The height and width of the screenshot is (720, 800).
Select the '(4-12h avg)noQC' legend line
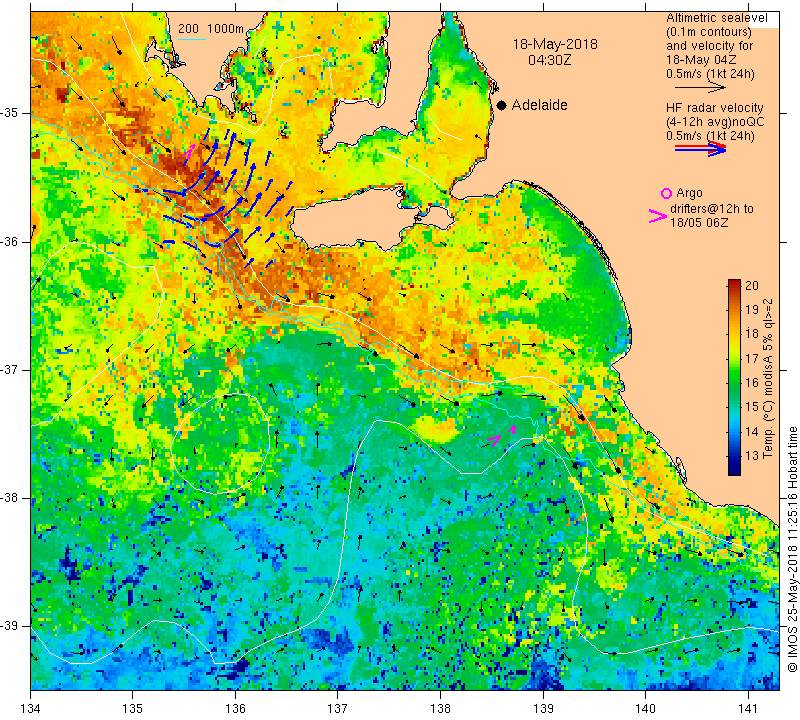tap(715, 122)
